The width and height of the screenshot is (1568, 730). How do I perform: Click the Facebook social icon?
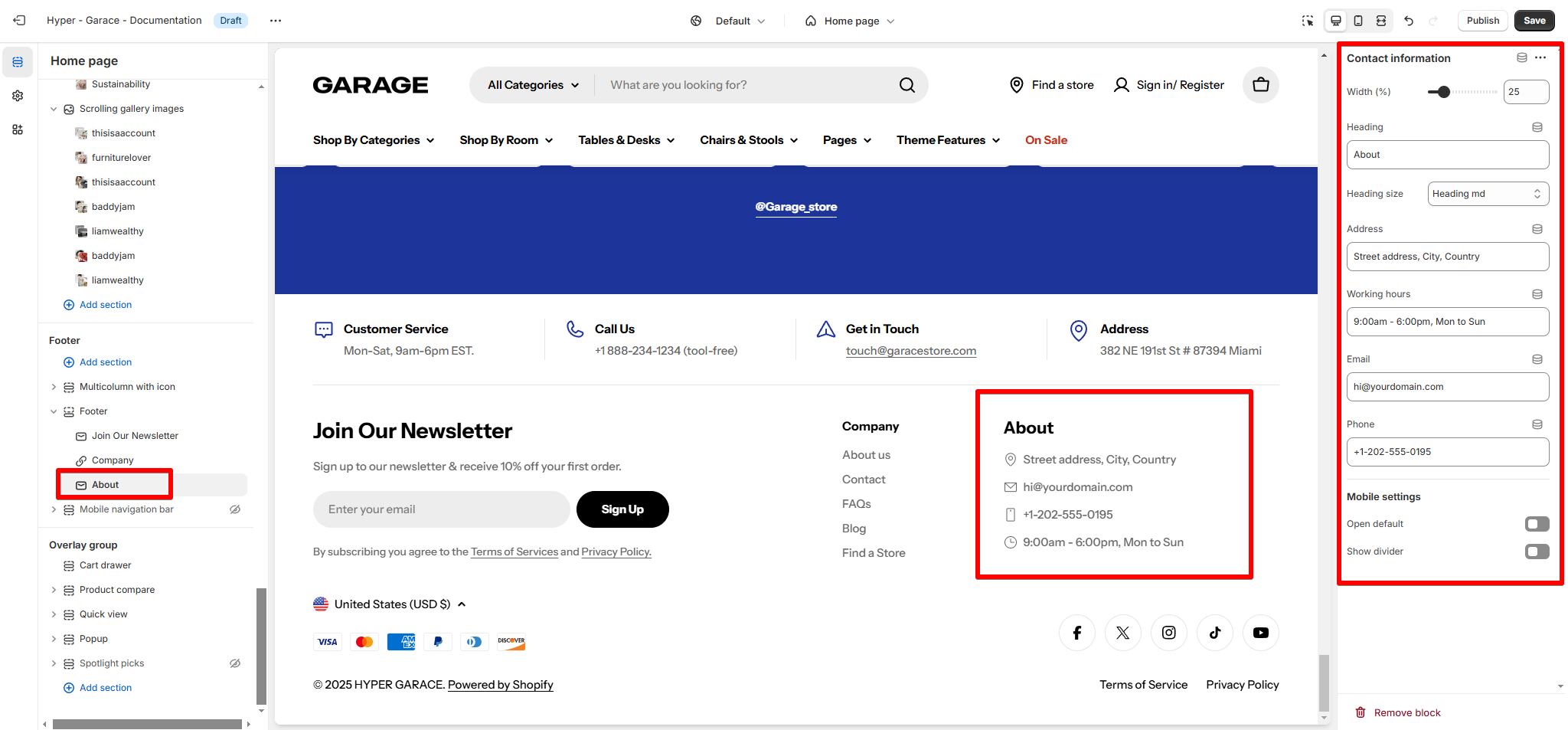(1077, 633)
